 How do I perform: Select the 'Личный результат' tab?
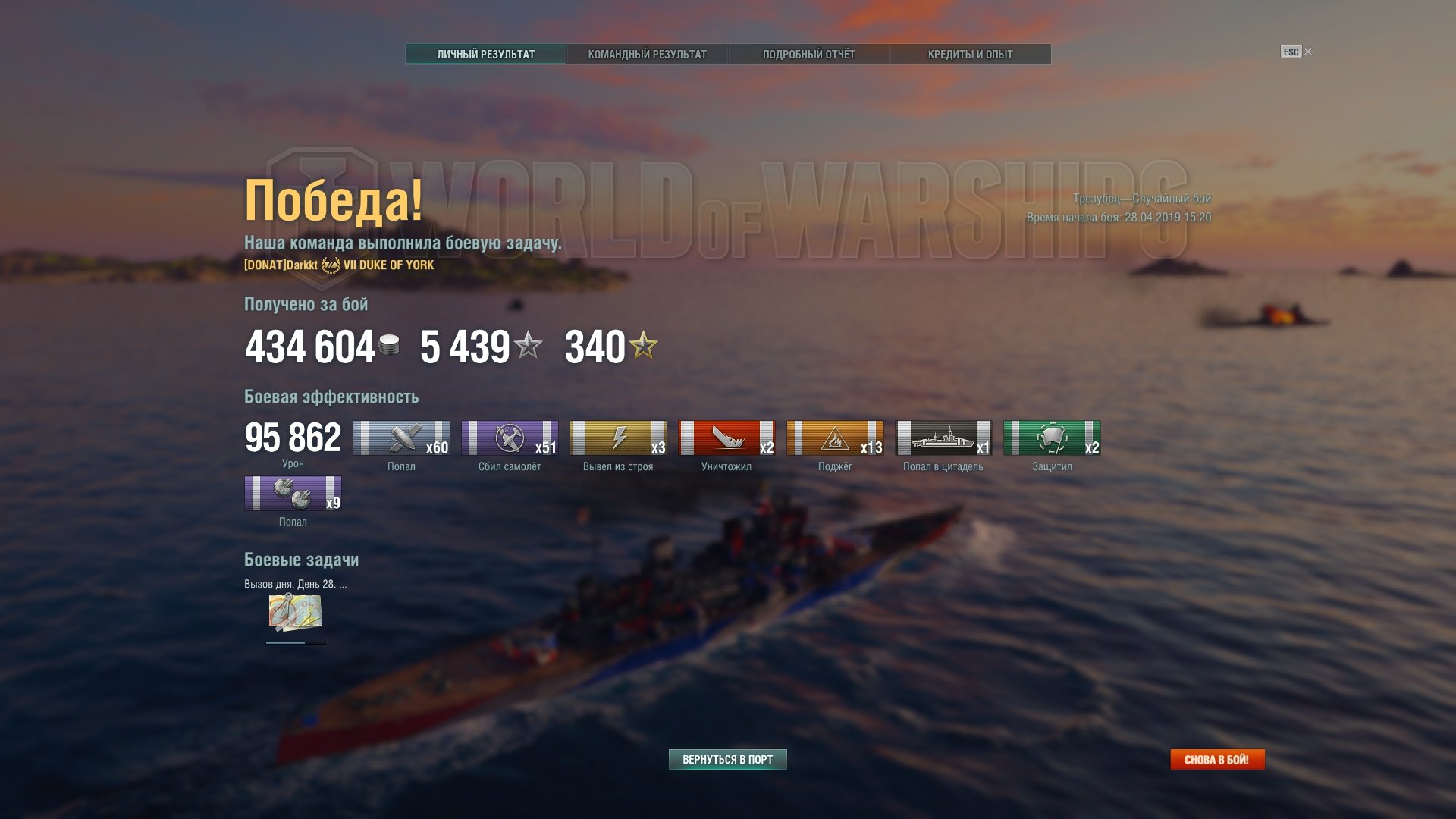486,55
